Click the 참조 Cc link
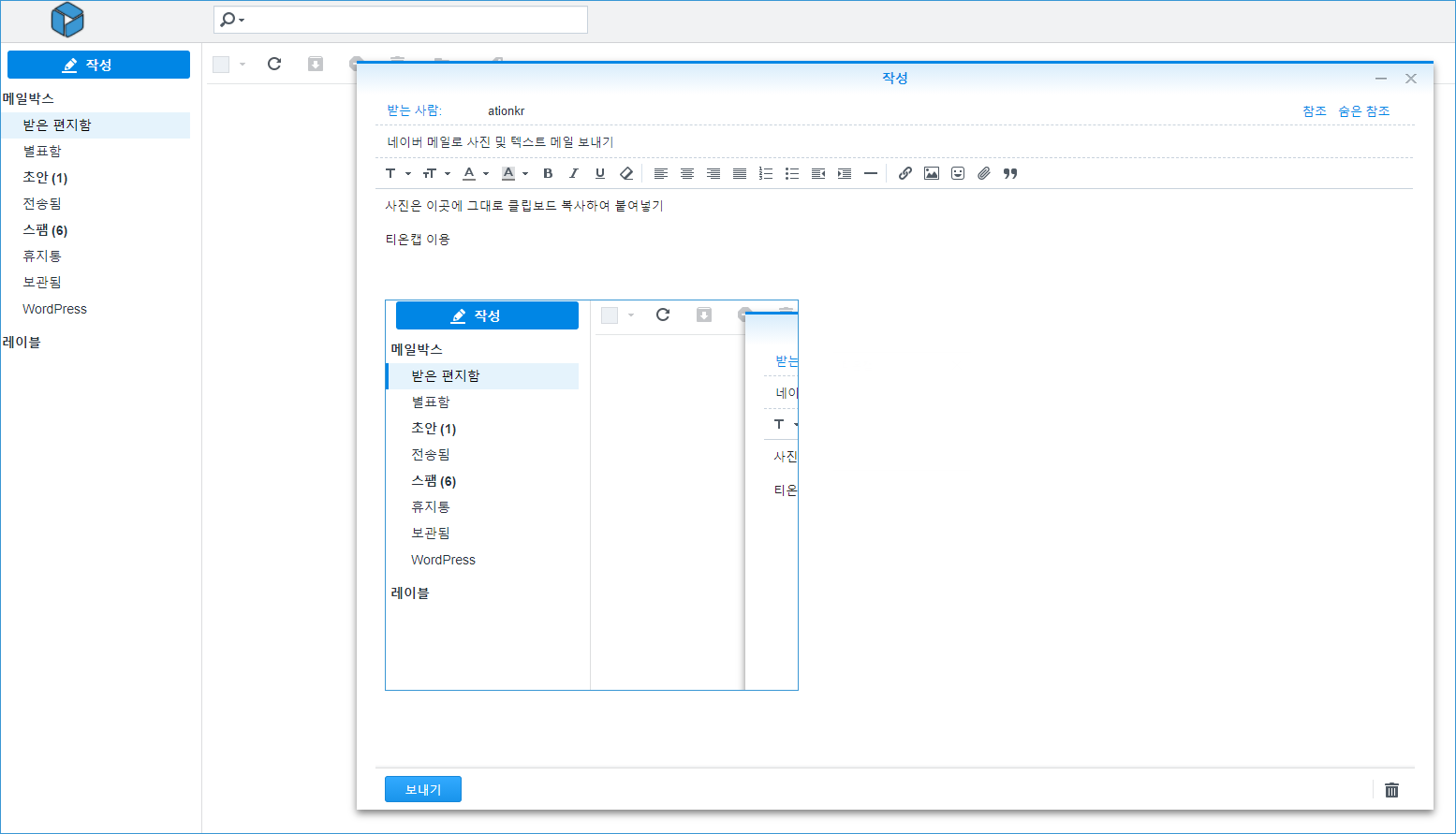 click(1315, 111)
